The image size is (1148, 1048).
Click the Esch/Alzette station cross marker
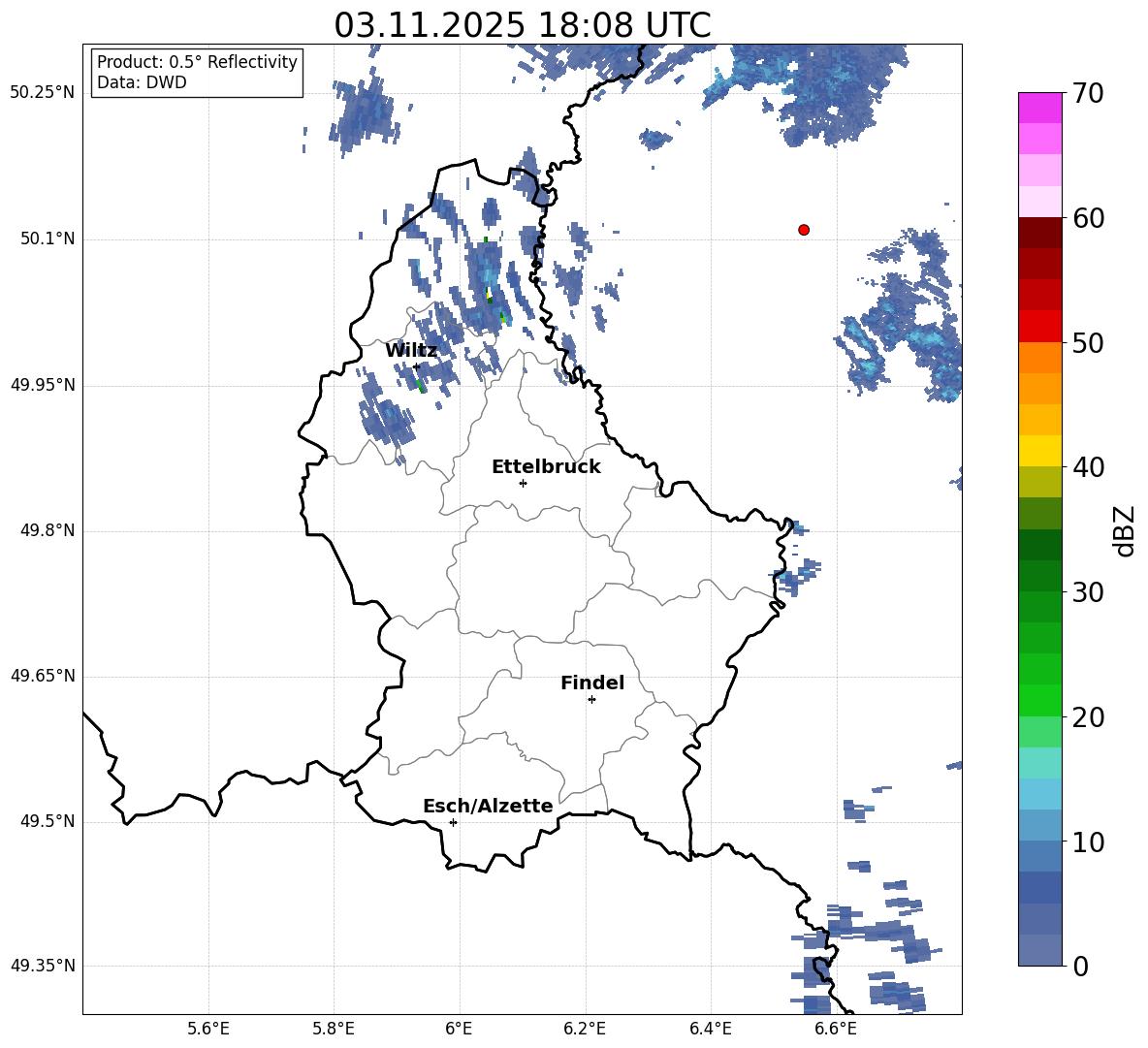point(453,822)
